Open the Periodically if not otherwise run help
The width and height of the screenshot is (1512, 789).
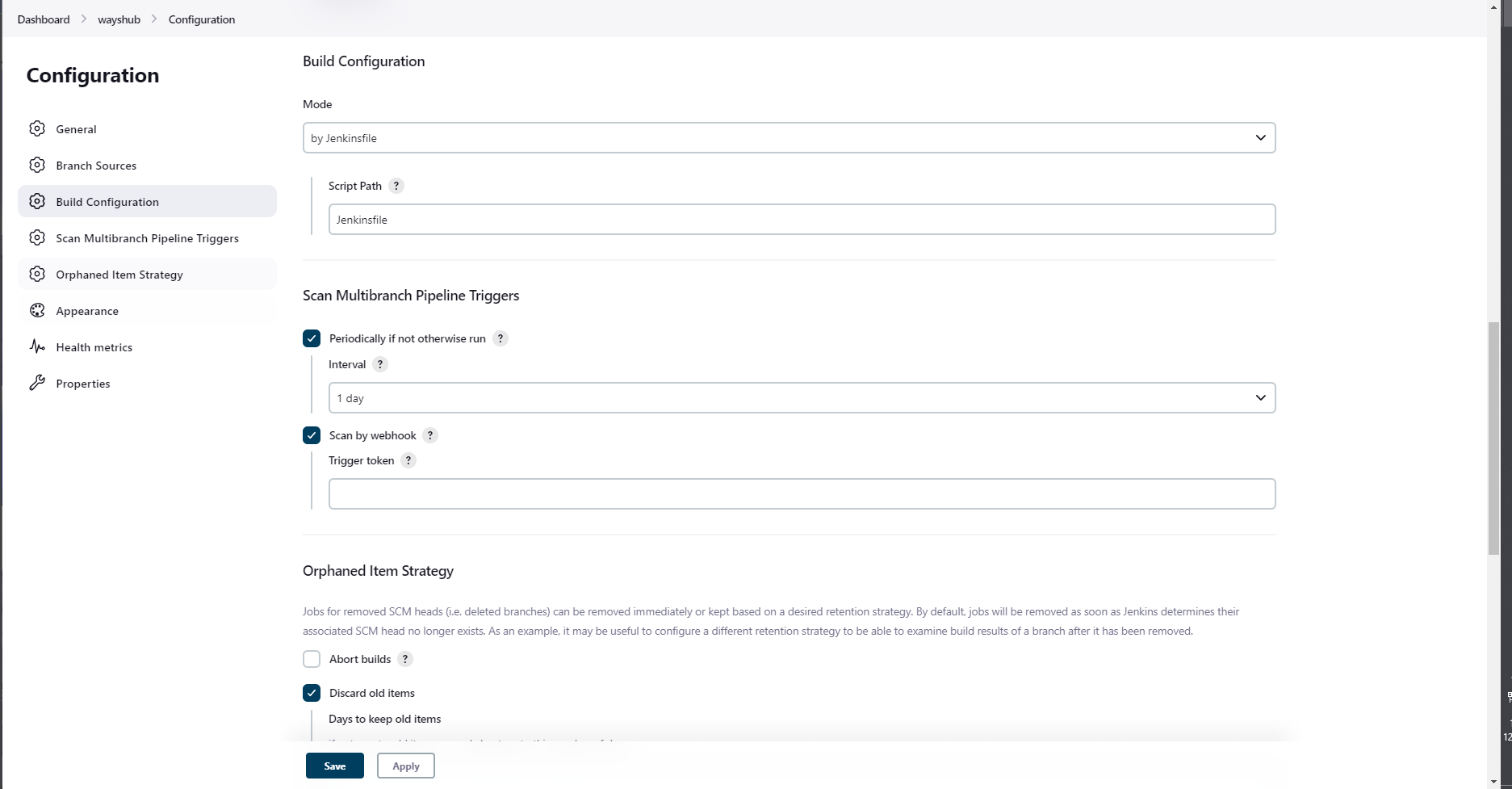(501, 338)
